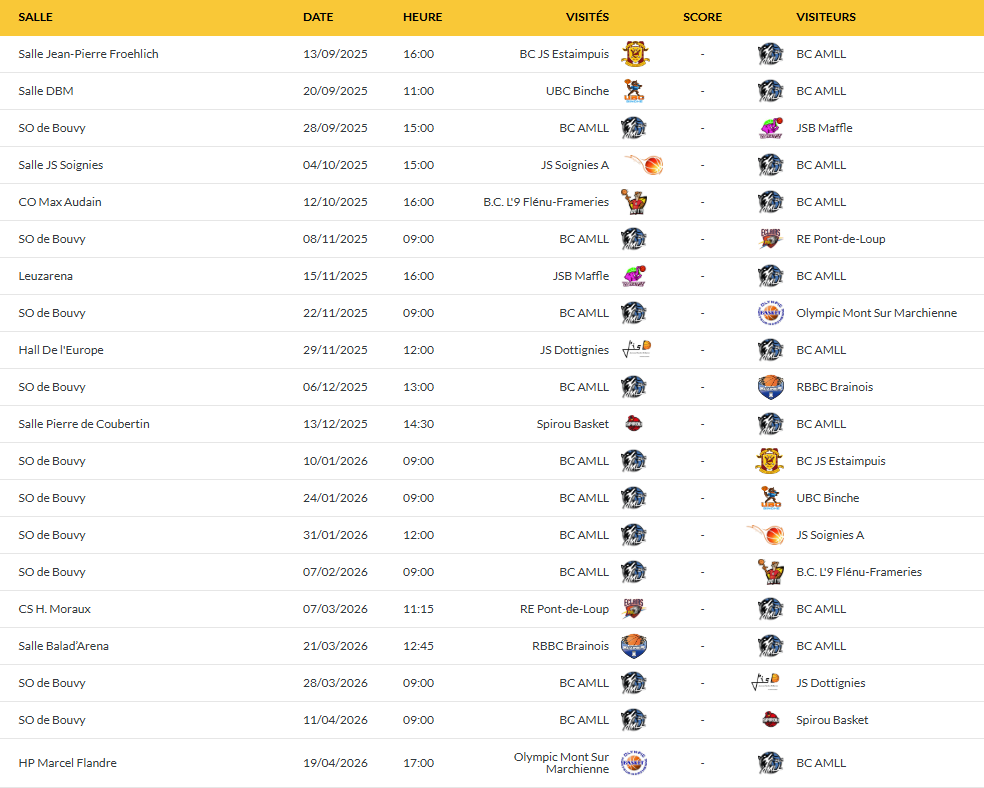Image resolution: width=984 pixels, height=788 pixels.
Task: Click Spirou Basket logo on 13/12/2025 row
Action: pos(634,424)
